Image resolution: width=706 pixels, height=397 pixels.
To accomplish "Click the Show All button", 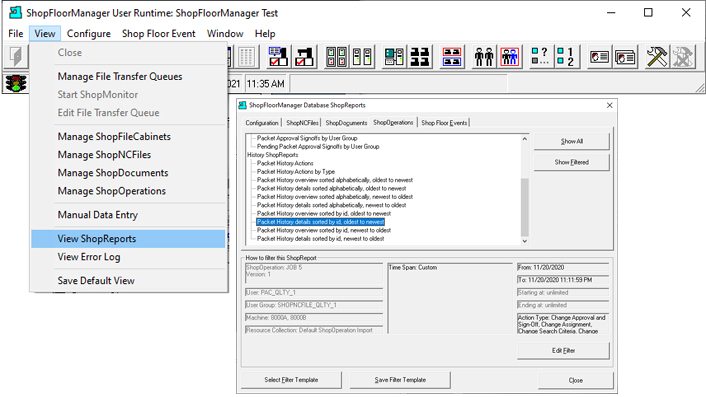I will pyautogui.click(x=571, y=141).
